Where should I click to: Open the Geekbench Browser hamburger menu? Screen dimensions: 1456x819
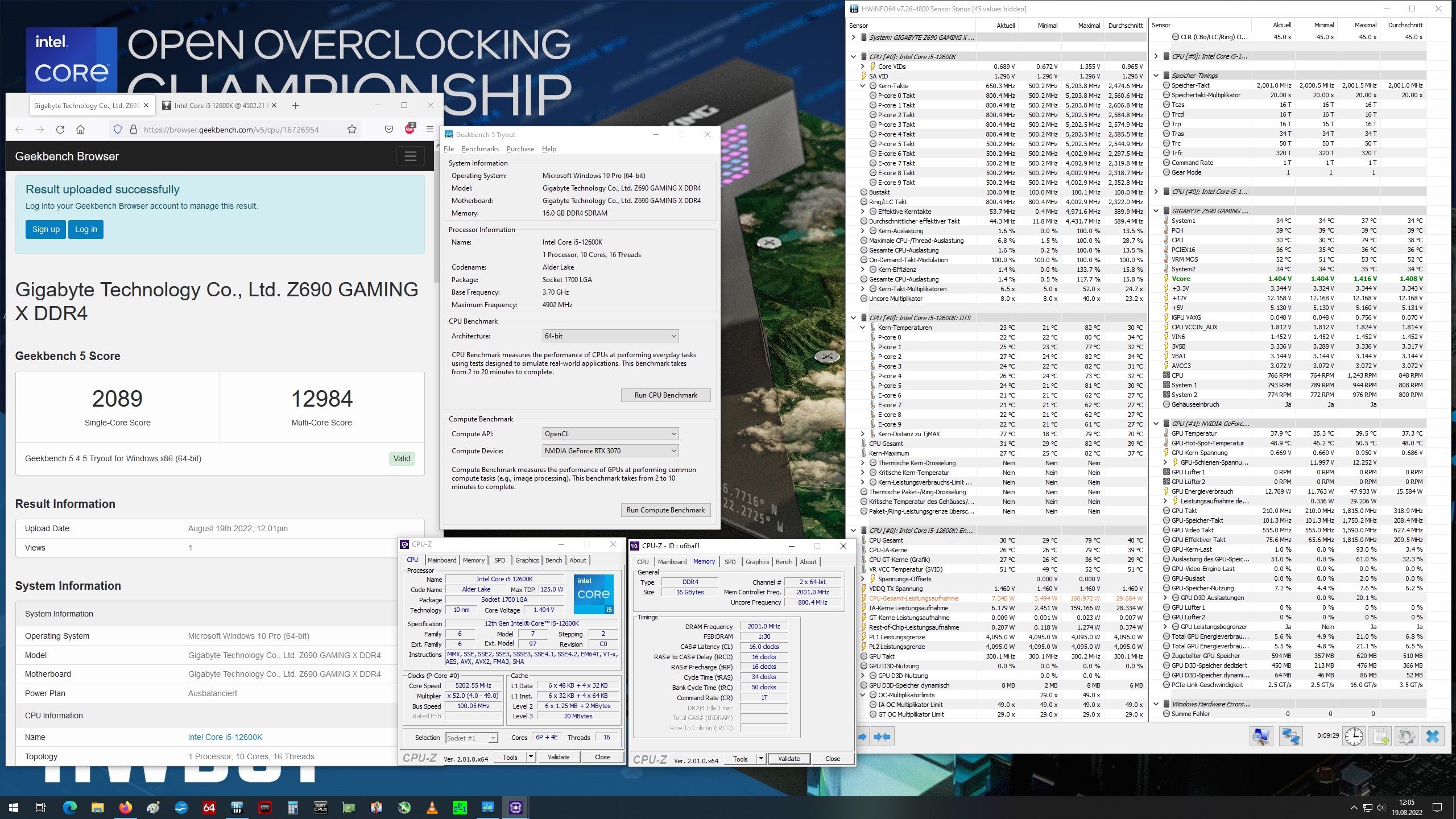[x=411, y=156]
